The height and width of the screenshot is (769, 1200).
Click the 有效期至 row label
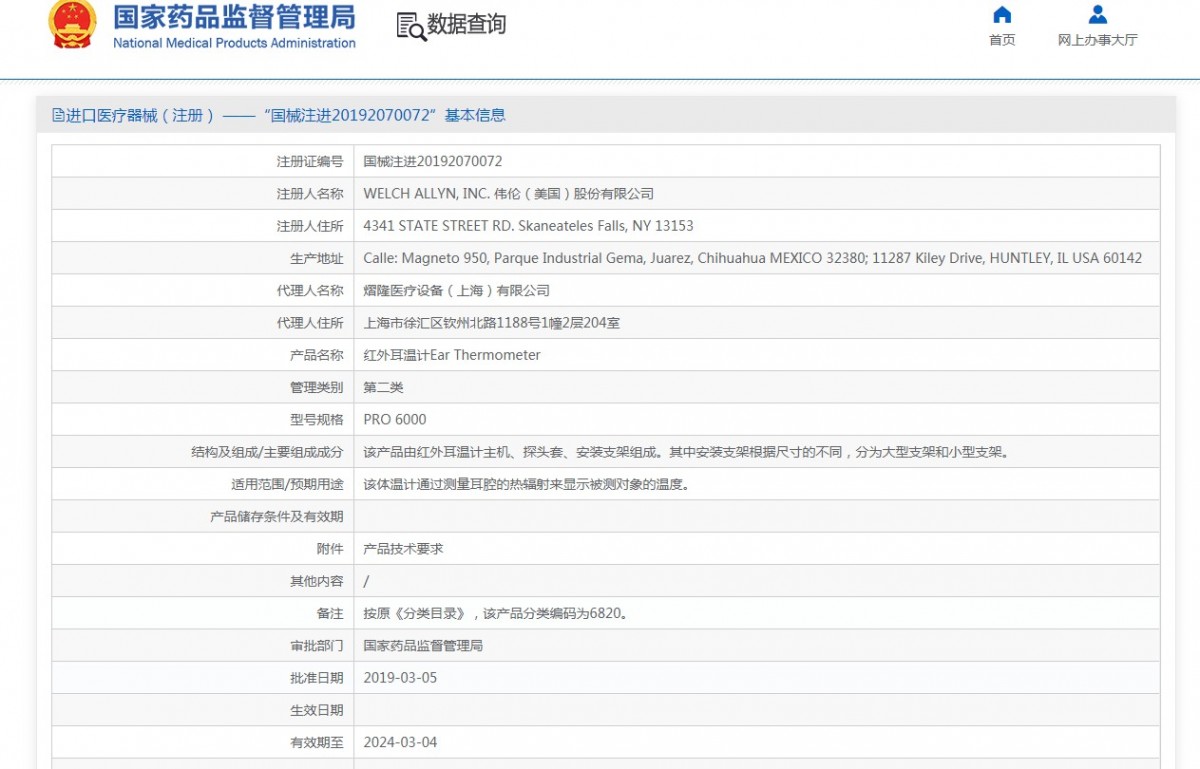pos(317,742)
